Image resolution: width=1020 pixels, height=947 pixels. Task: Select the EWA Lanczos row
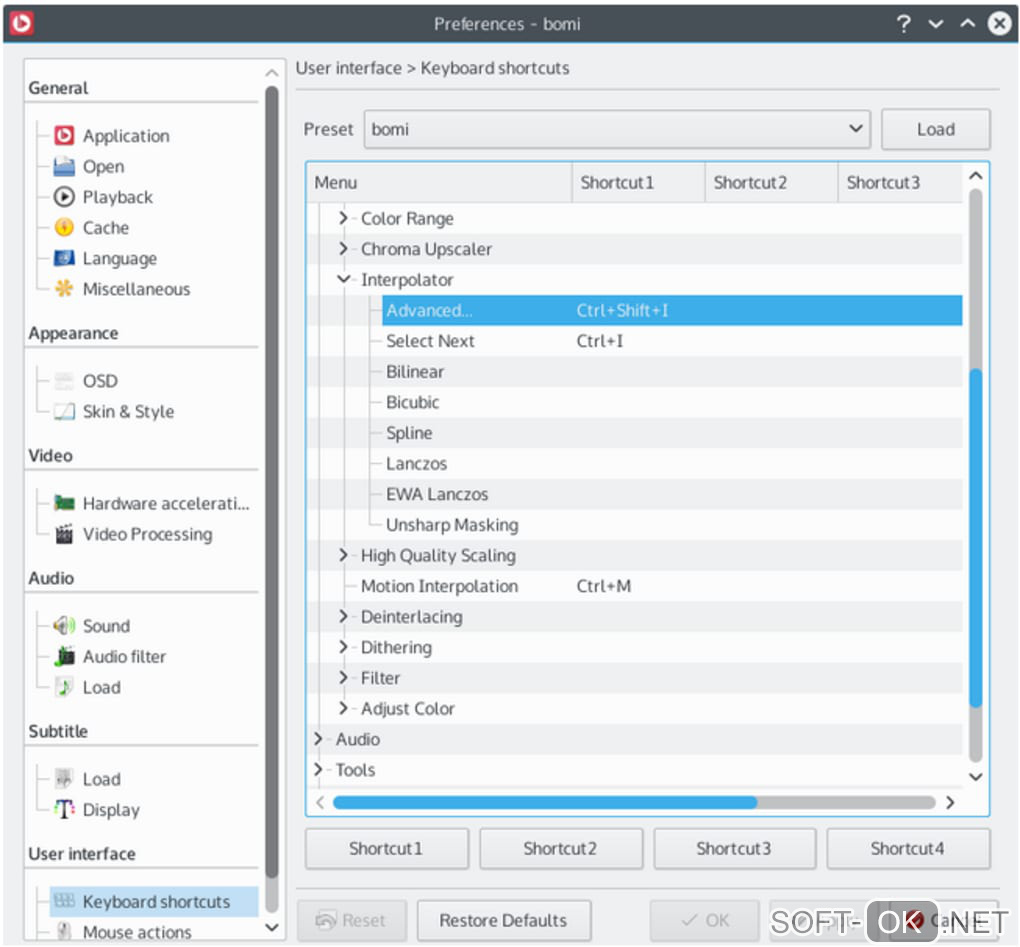[x=672, y=494]
